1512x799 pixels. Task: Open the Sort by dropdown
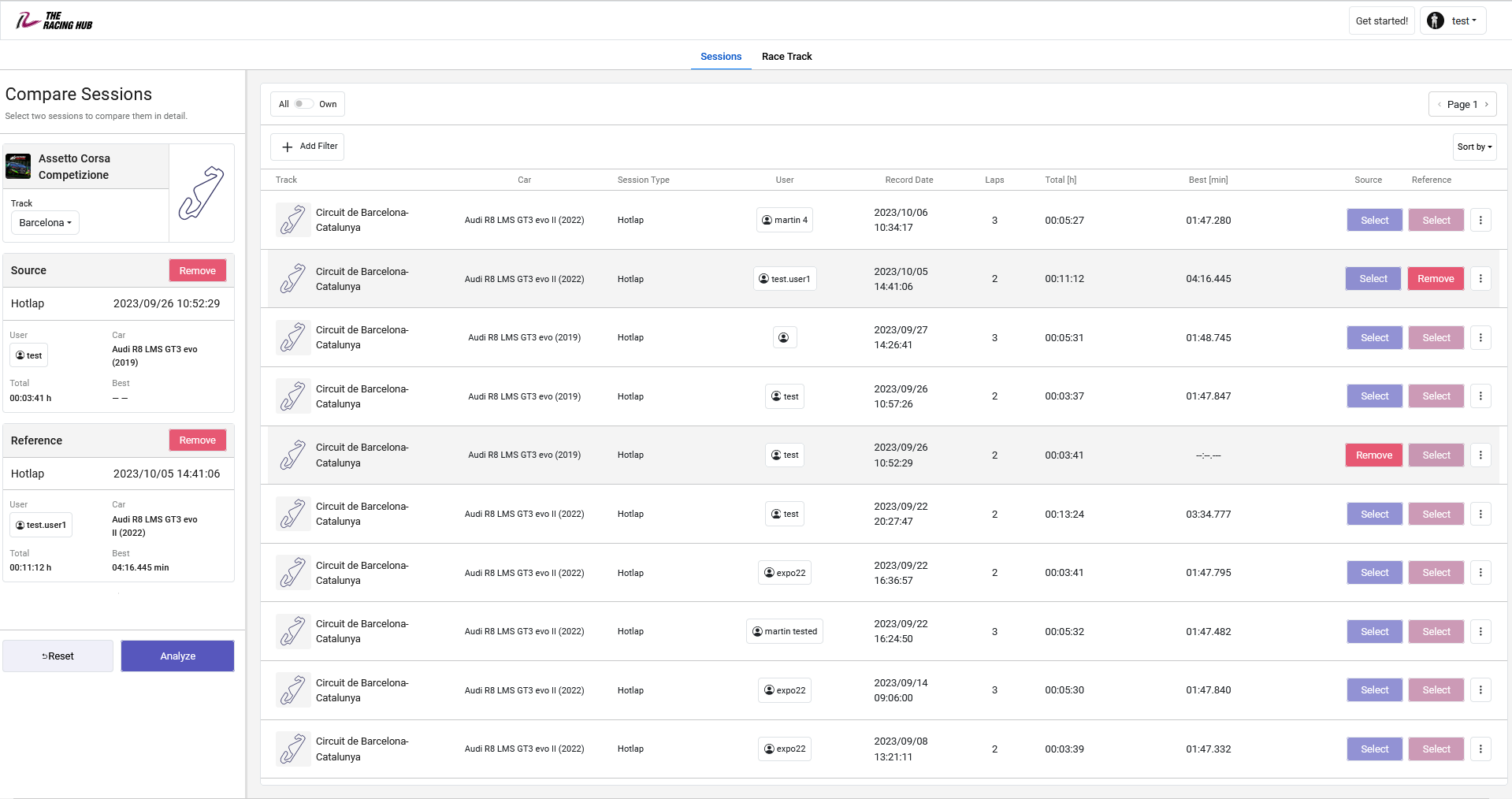tap(1473, 147)
